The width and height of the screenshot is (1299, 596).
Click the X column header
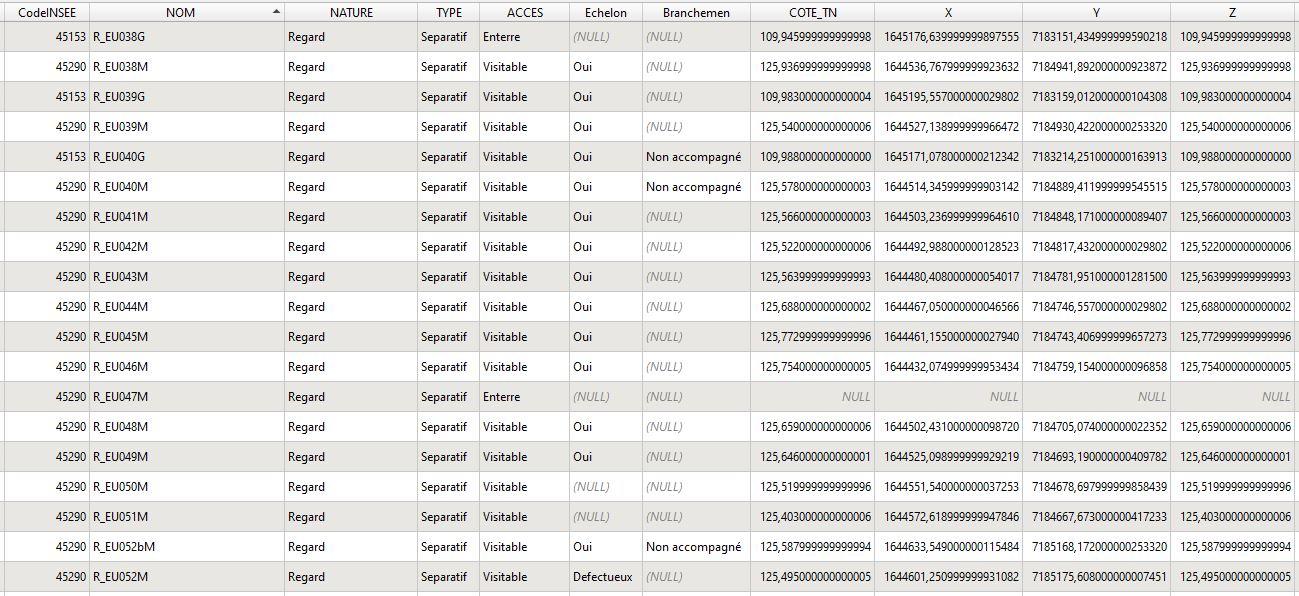949,12
